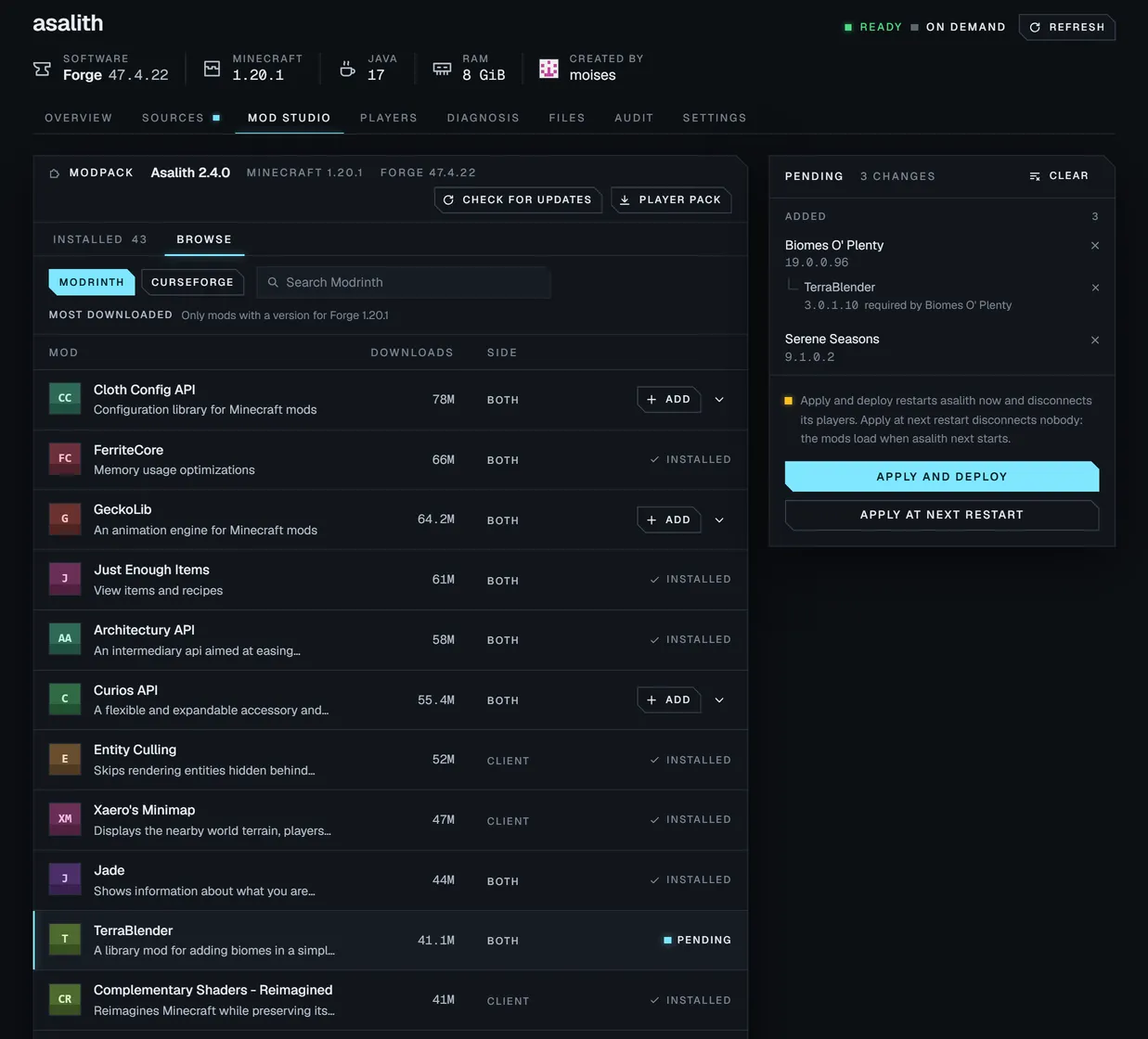This screenshot has height=1039, width=1148.
Task: Click the FerriteCore mod icon
Action: click(x=65, y=459)
